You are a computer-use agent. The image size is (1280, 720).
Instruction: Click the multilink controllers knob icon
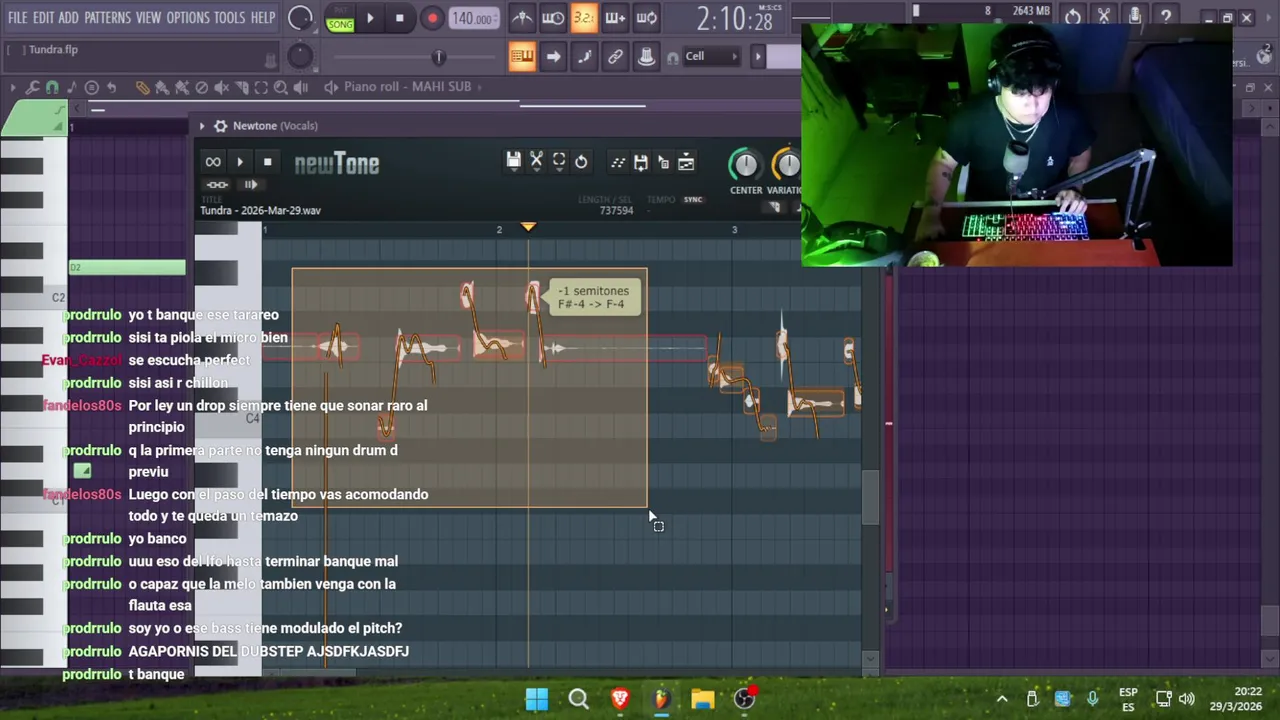[x=646, y=56]
